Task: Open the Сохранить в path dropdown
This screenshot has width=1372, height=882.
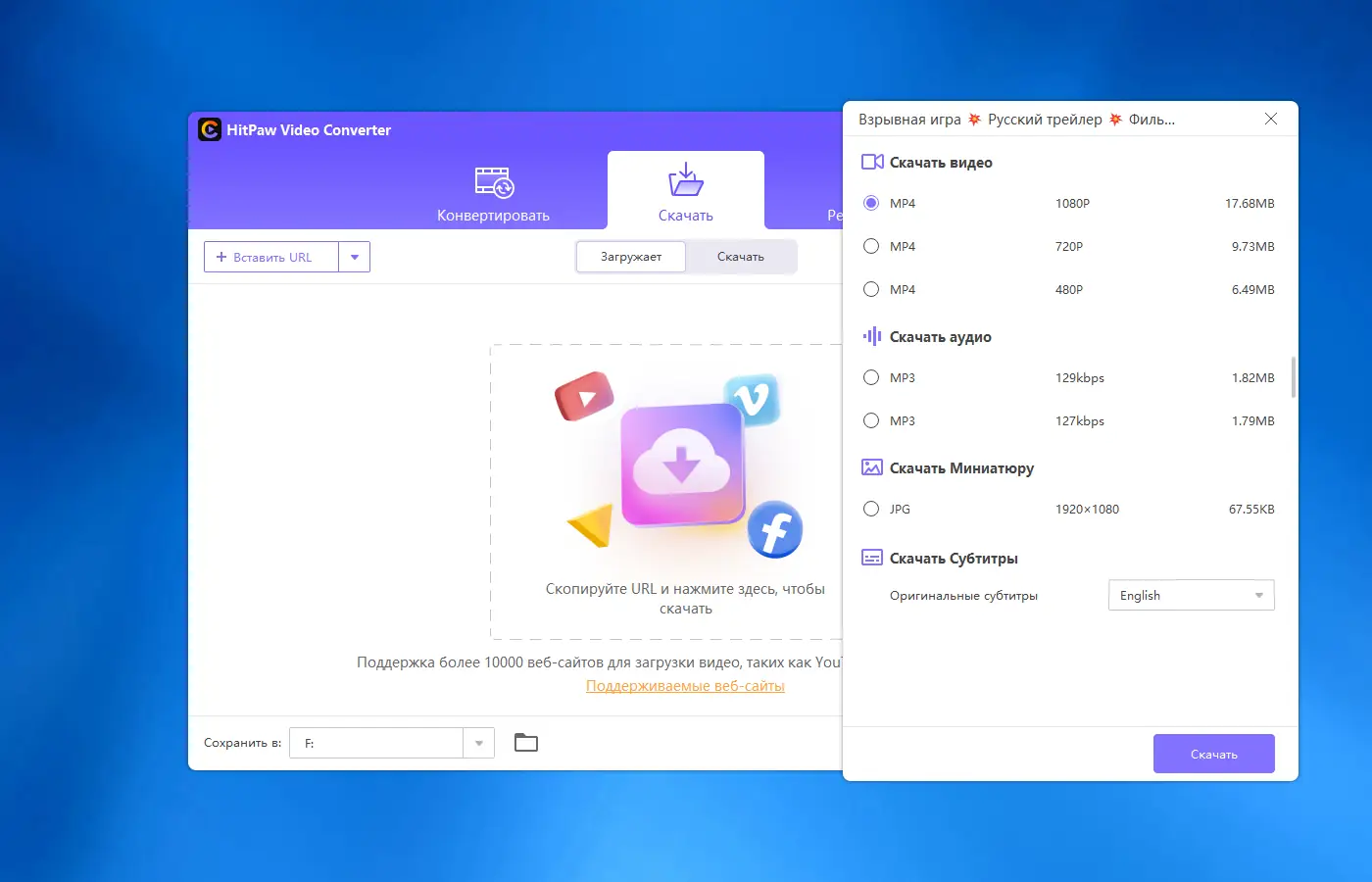Action: click(x=478, y=743)
